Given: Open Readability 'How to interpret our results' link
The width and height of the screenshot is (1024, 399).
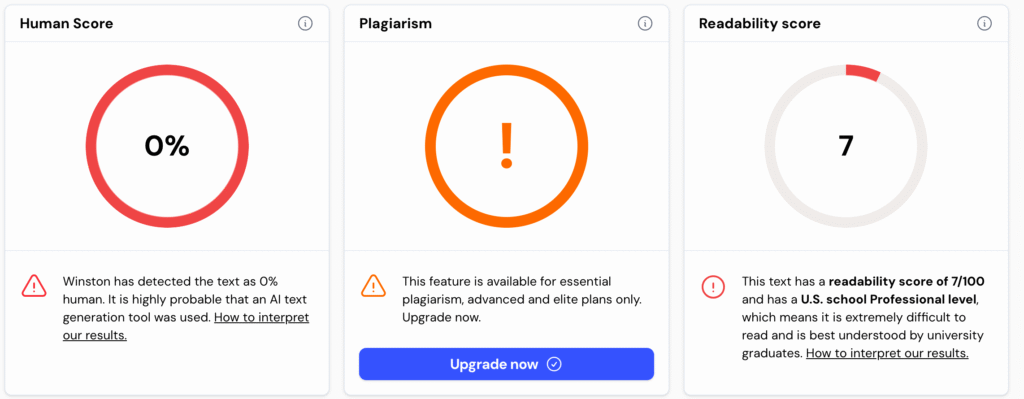Looking at the screenshot, I should click(887, 353).
